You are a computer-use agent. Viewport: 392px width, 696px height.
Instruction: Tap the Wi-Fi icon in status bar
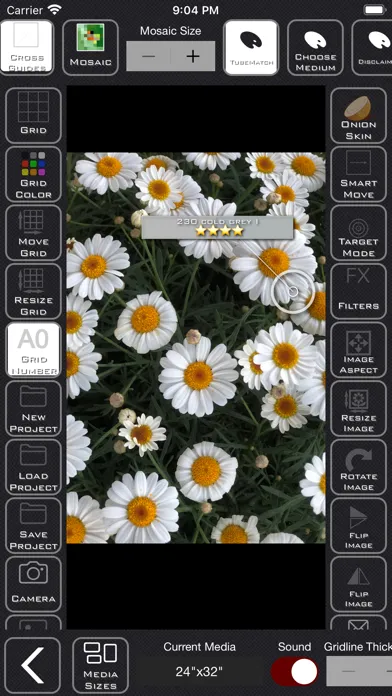coord(55,9)
